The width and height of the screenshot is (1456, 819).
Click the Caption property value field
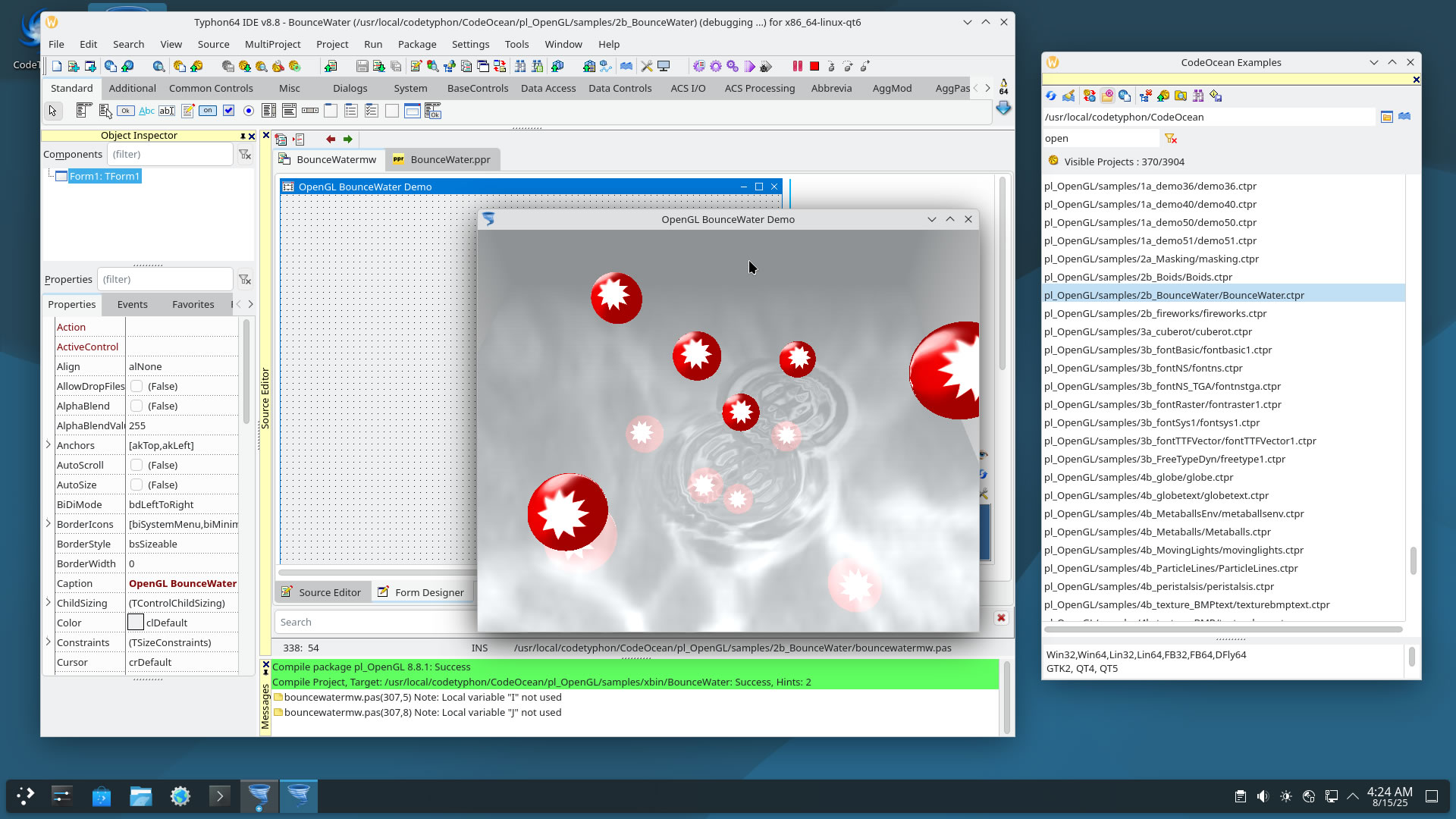[x=182, y=583]
